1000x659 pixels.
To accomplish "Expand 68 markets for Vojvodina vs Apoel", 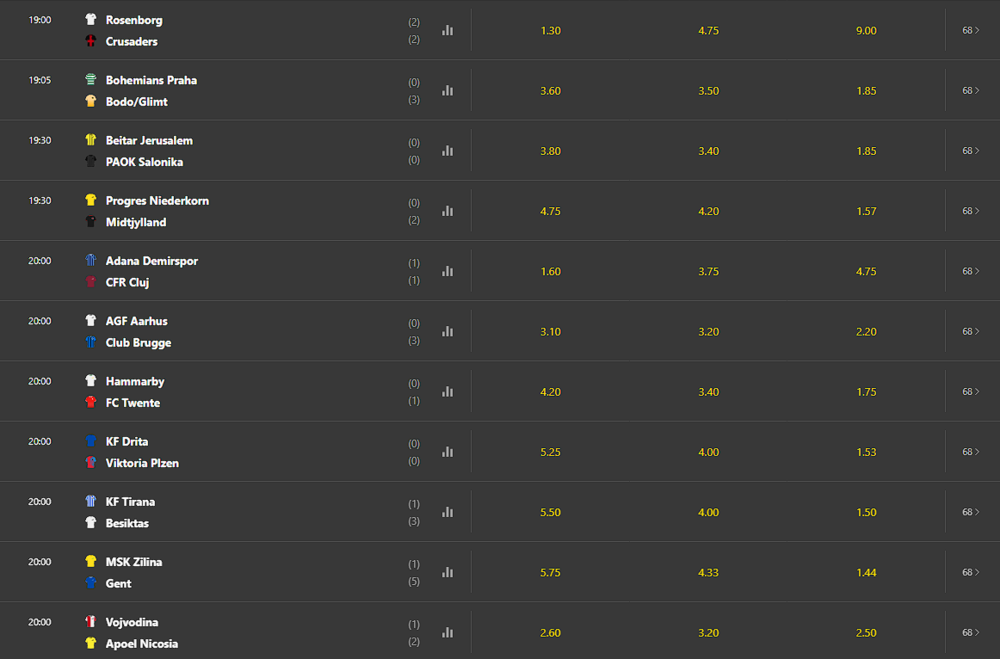I will click(x=971, y=632).
